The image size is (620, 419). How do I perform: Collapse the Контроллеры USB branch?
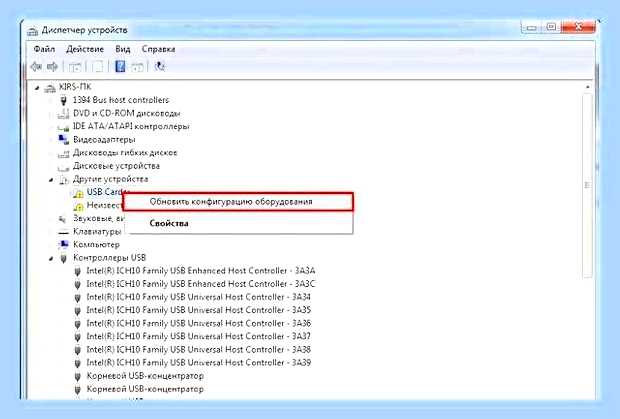click(x=51, y=259)
